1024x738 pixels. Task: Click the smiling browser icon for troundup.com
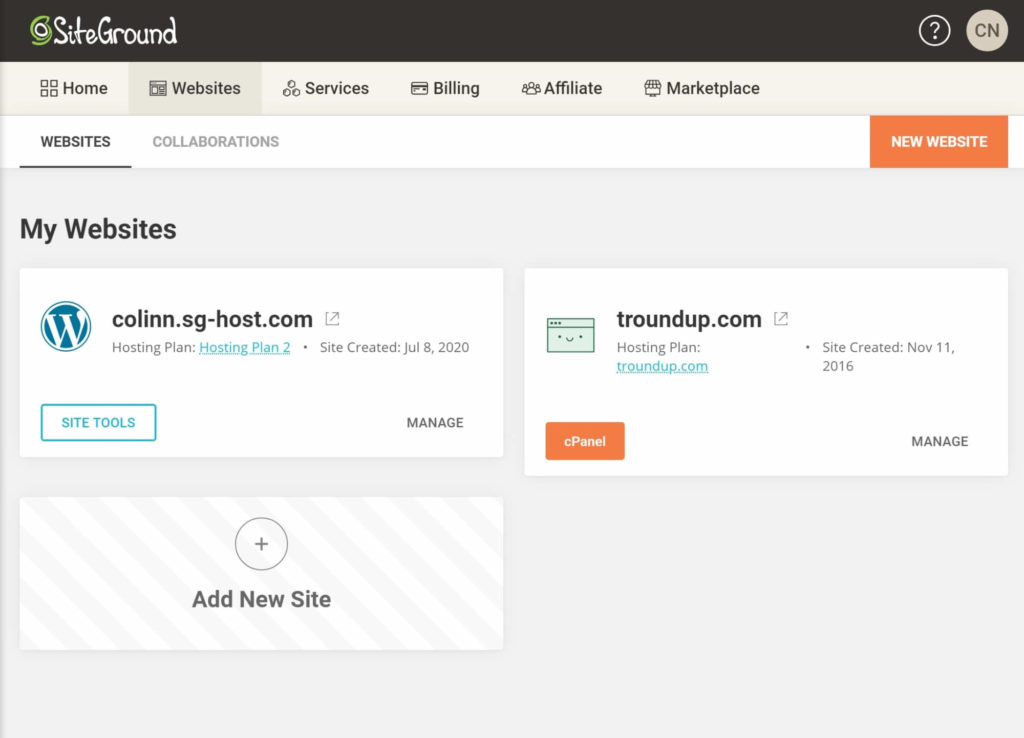point(571,335)
